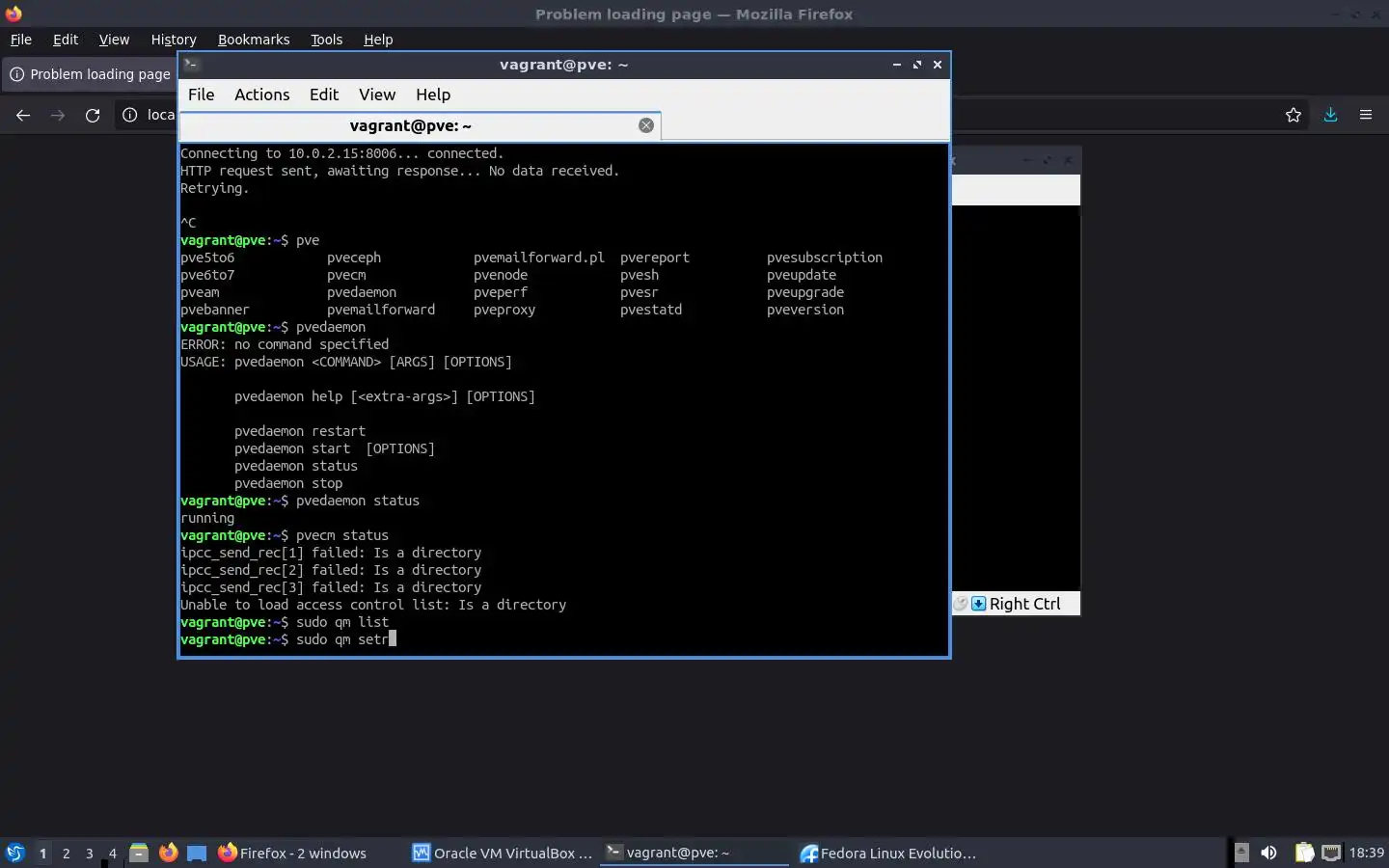Click the VirtualBox keyboard capture arrow icon
The image size is (1389, 868).
click(x=978, y=604)
